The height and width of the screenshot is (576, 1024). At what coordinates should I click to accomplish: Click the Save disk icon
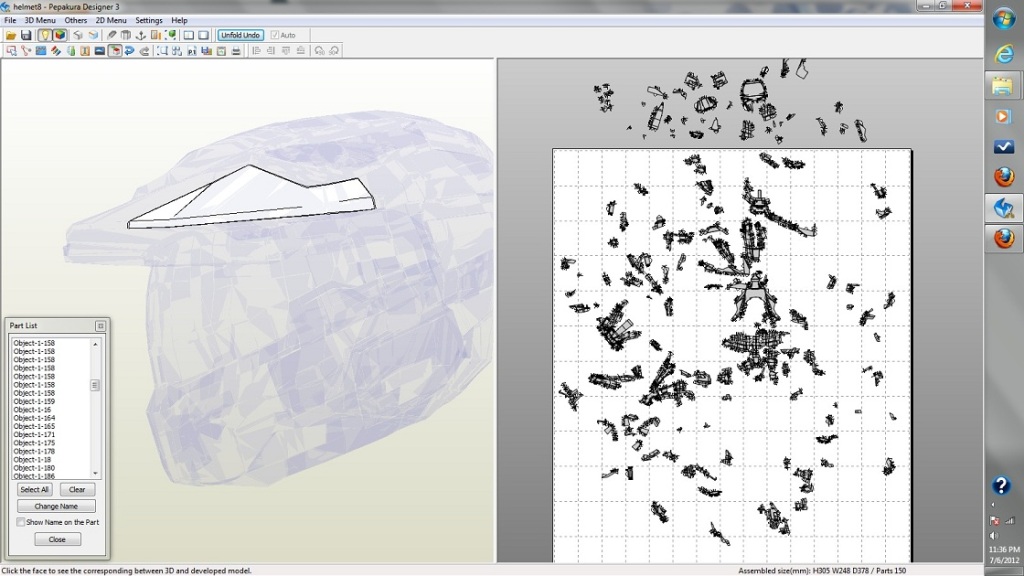click(x=26, y=35)
